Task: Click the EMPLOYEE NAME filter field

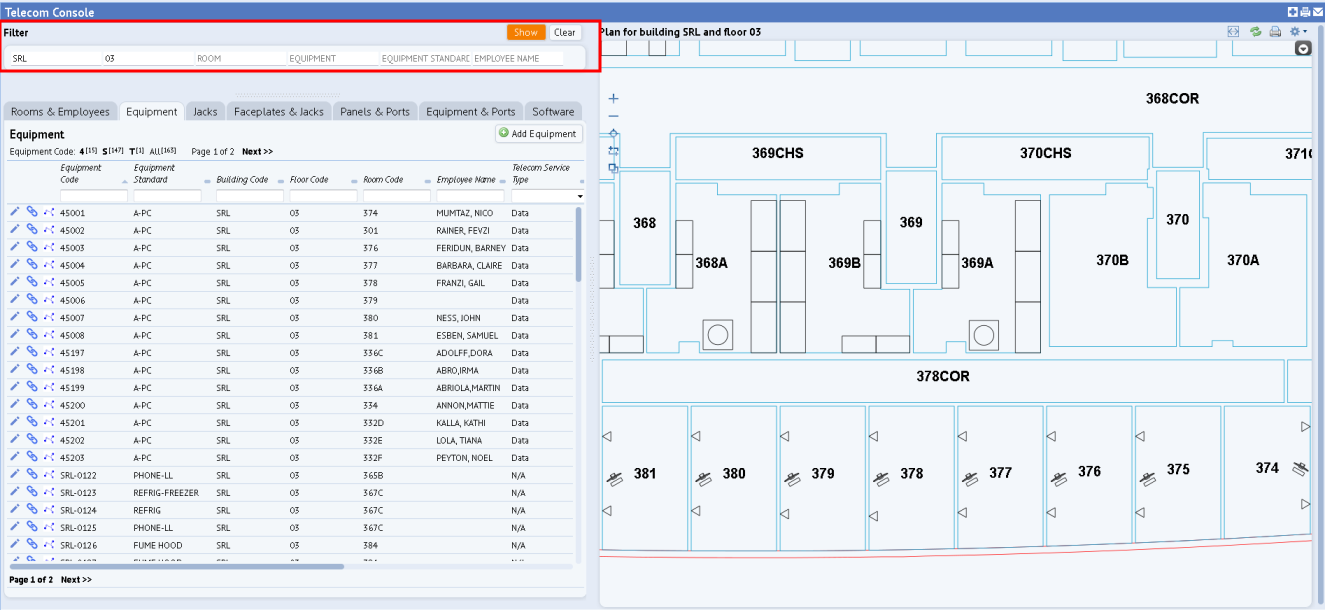Action: point(518,58)
